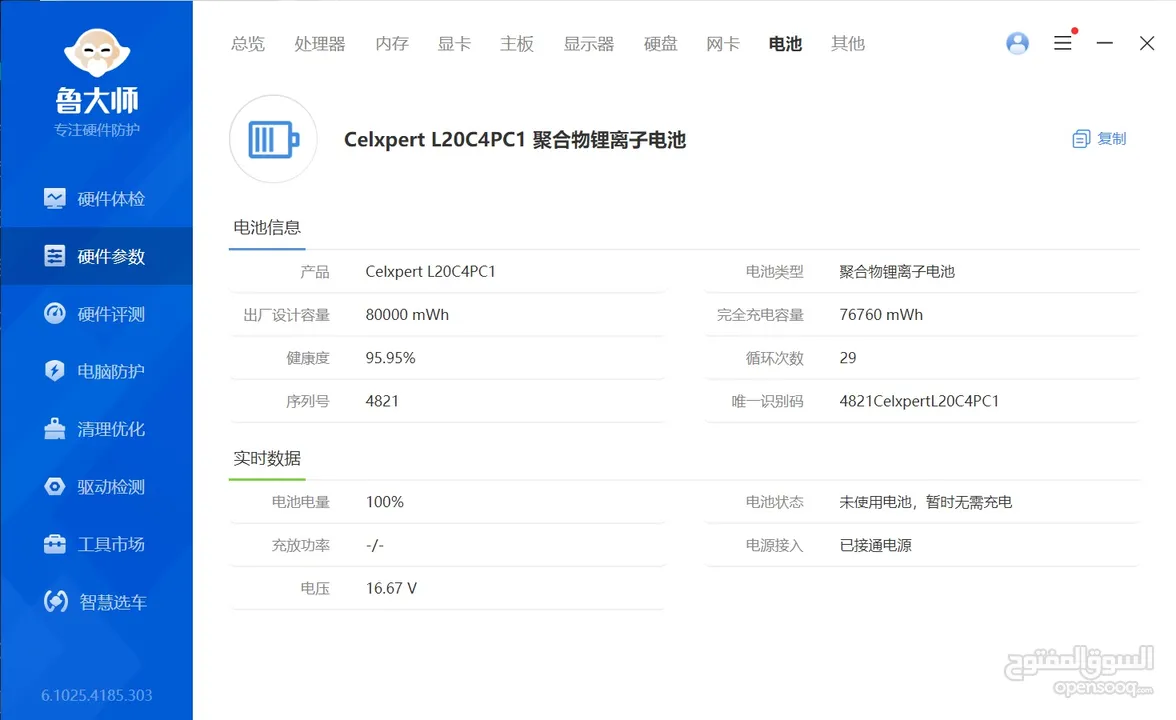Click product value Celxpert L20C4PC1
Viewport: 1176px width, 720px height.
(x=430, y=272)
